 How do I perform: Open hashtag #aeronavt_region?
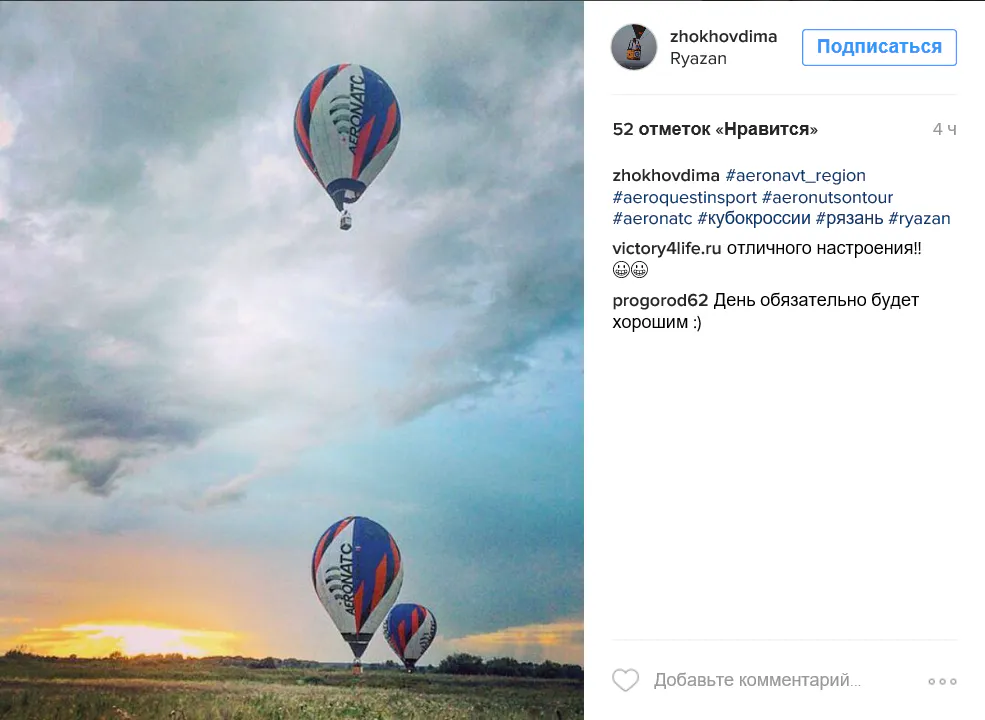(x=795, y=175)
